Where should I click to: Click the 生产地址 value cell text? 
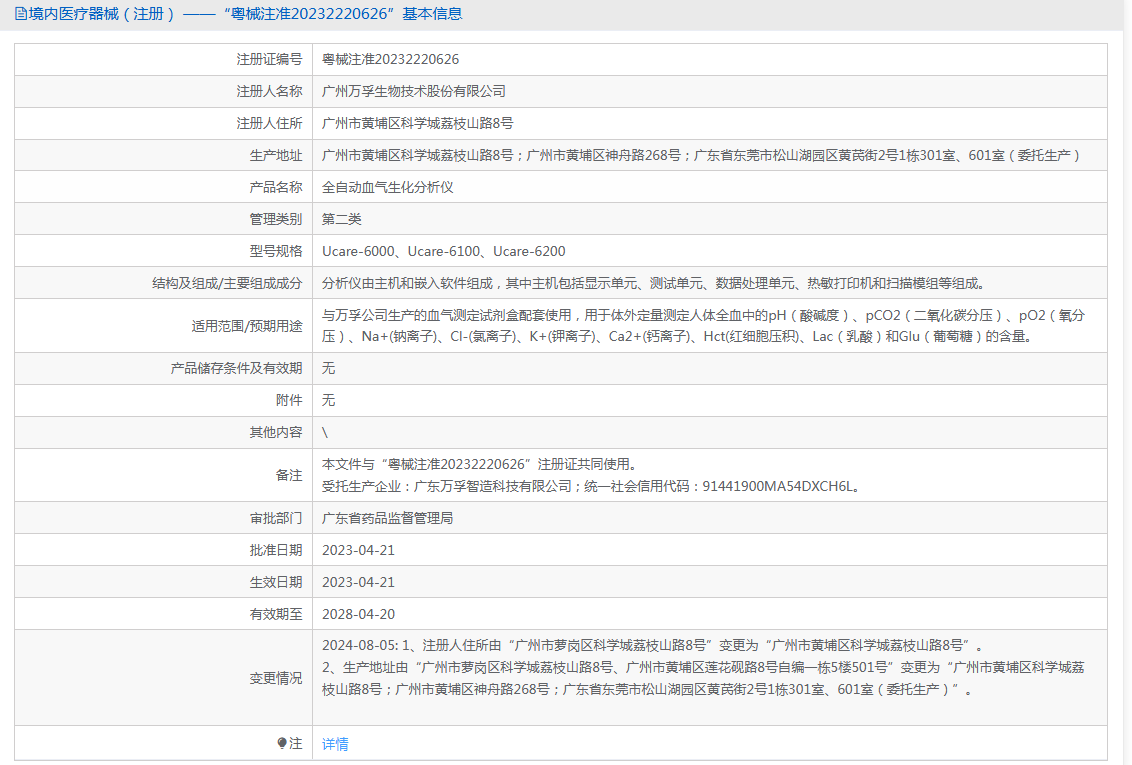700,155
